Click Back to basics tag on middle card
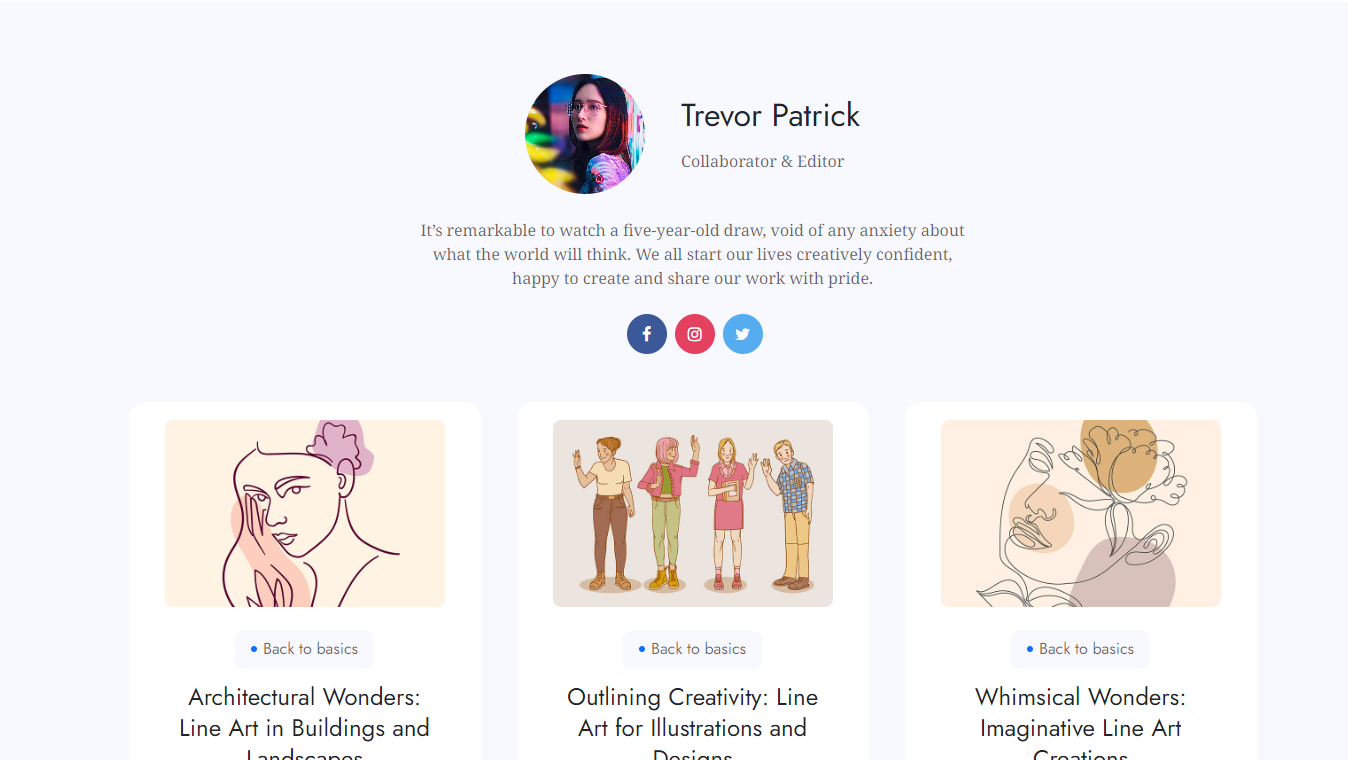The image size is (1348, 760). (x=692, y=649)
